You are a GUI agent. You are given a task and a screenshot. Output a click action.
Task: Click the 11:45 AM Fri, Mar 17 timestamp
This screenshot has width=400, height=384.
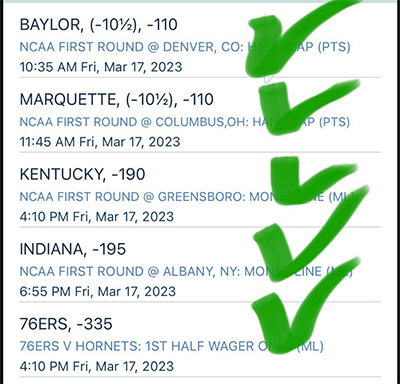point(100,142)
